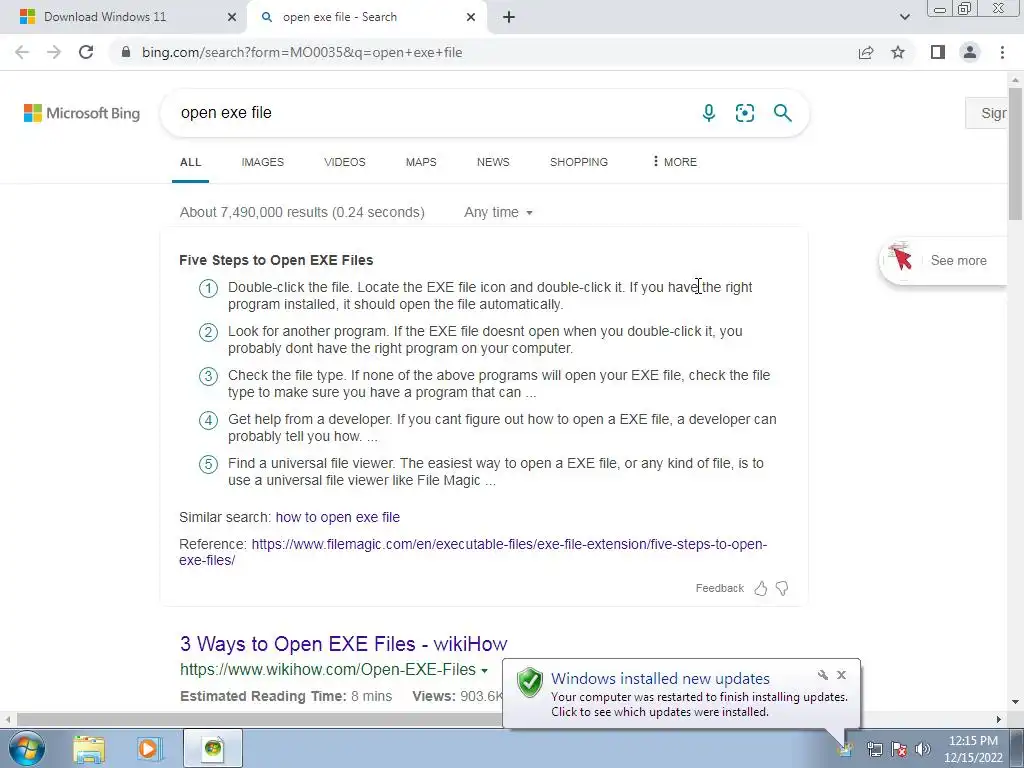Close the open exe file search tab

coord(471,17)
